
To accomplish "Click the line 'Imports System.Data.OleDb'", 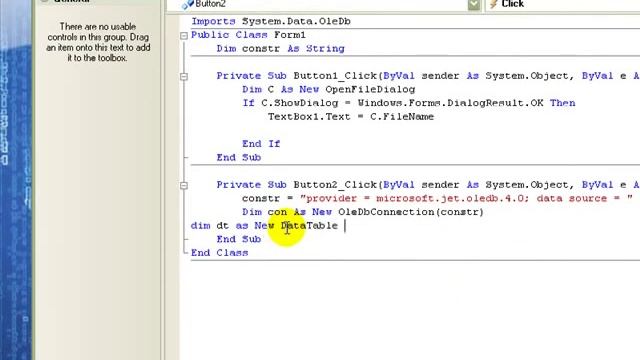I will point(271,21).
